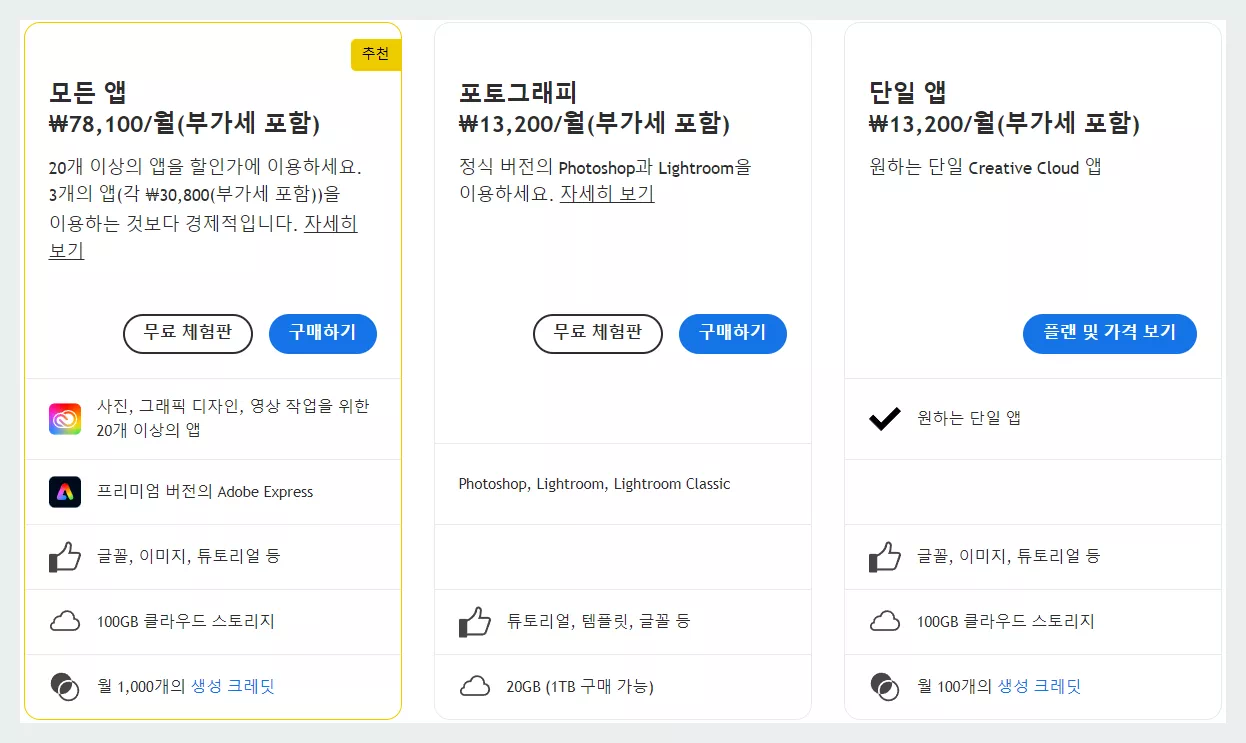Click the 생성 크레딧 link in 모든 앱

point(230,686)
